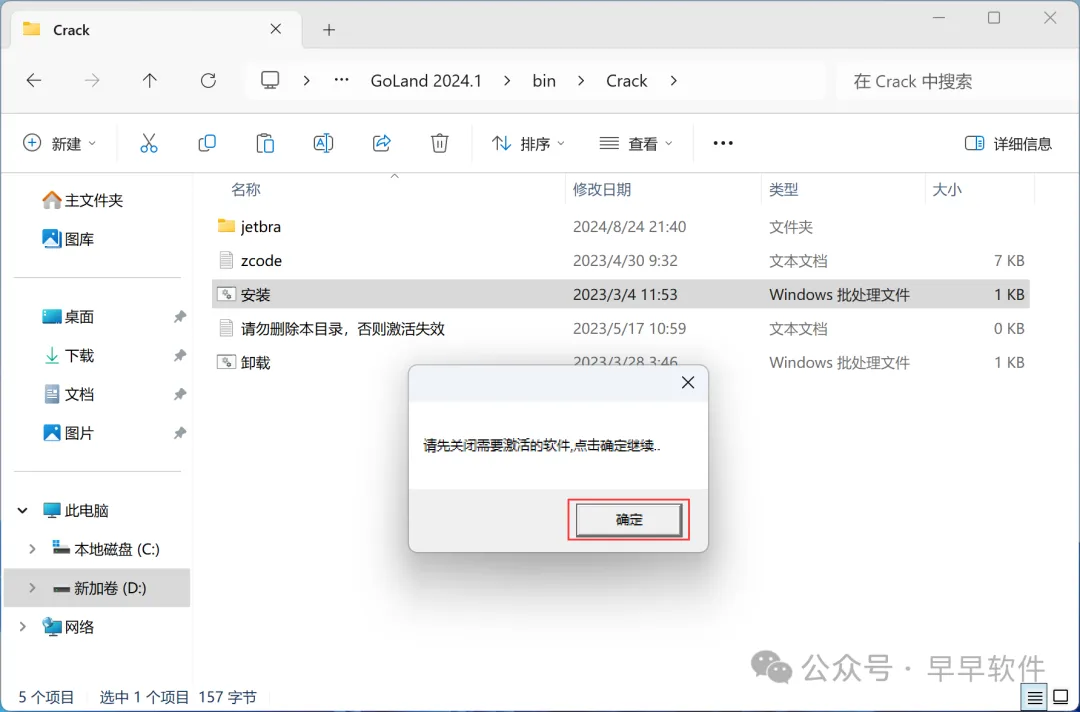The width and height of the screenshot is (1080, 712).
Task: Select the 卸载 batch file
Action: coord(621,362)
